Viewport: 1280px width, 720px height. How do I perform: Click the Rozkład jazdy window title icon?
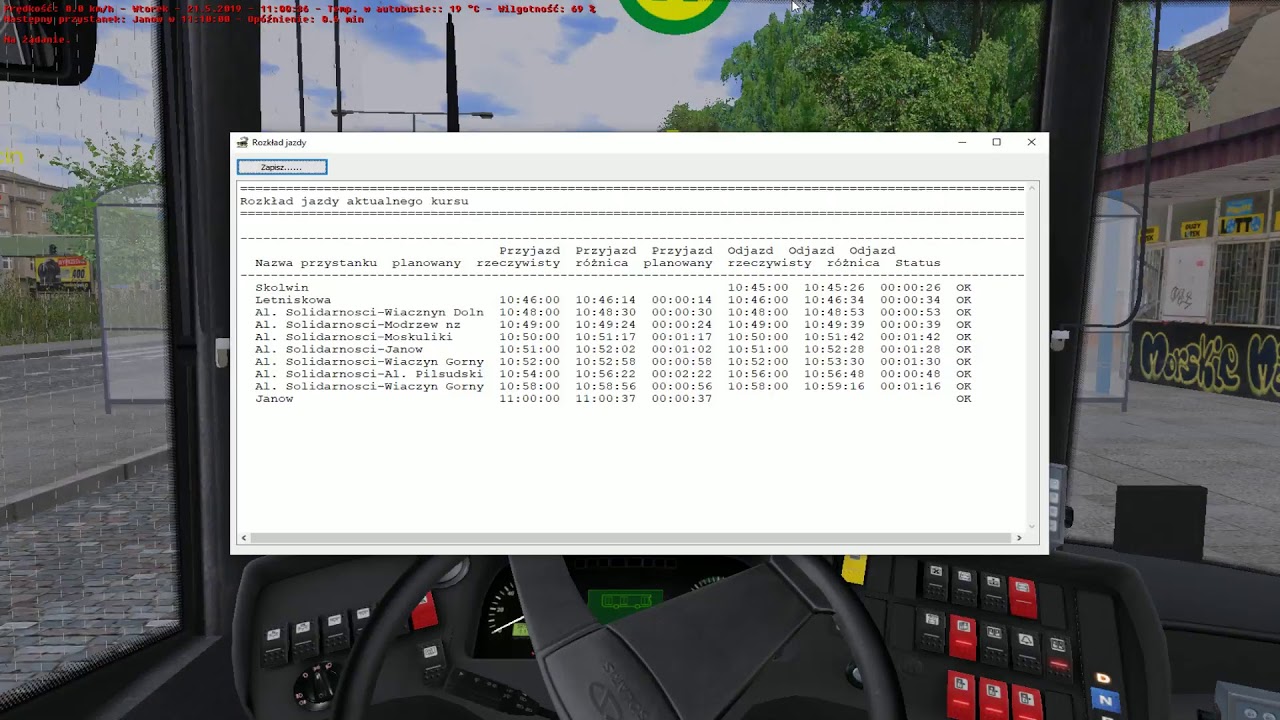[242, 142]
